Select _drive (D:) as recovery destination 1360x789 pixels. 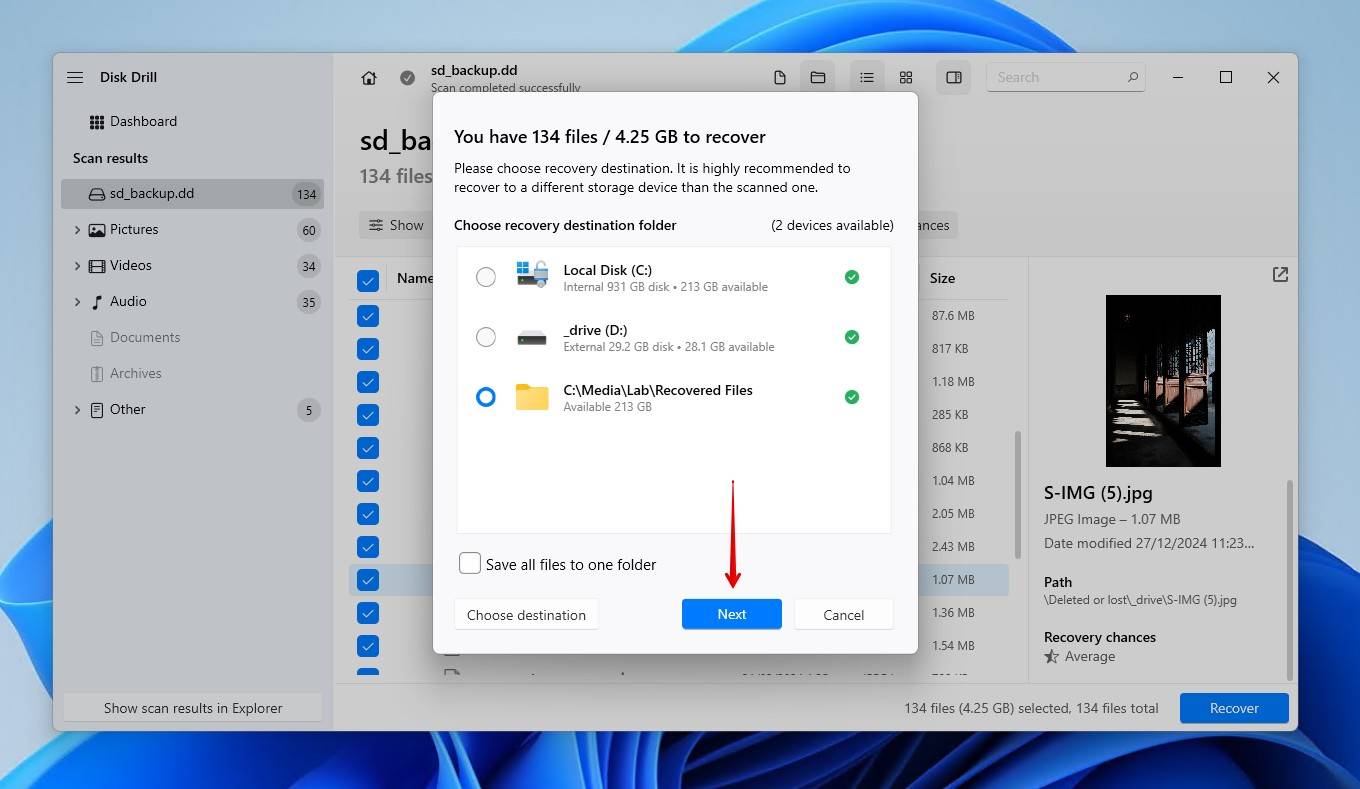pyautogui.click(x=486, y=337)
